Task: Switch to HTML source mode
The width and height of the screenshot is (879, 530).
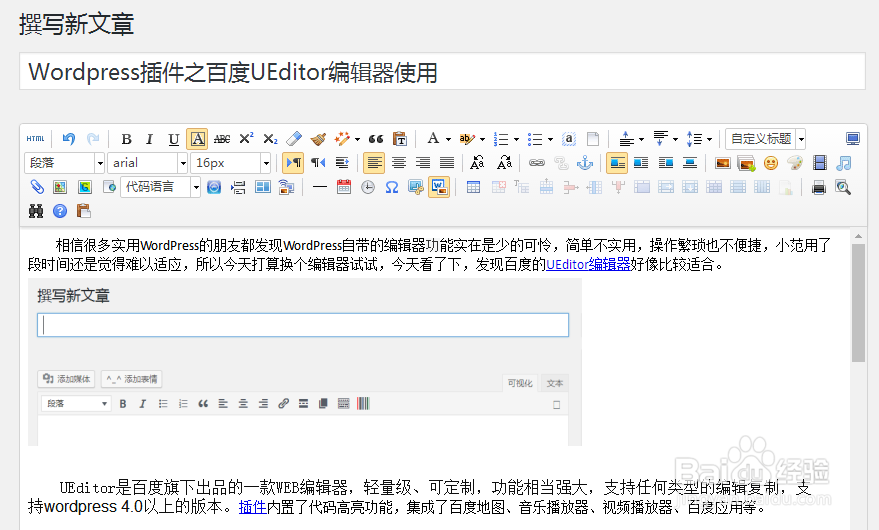Action: tap(35, 139)
